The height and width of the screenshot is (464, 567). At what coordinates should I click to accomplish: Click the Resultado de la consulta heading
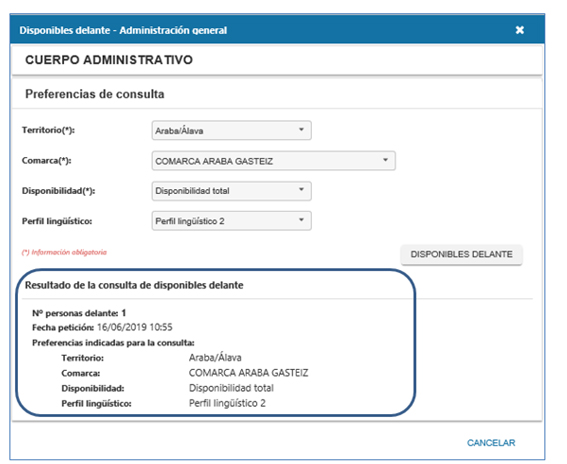coord(134,285)
